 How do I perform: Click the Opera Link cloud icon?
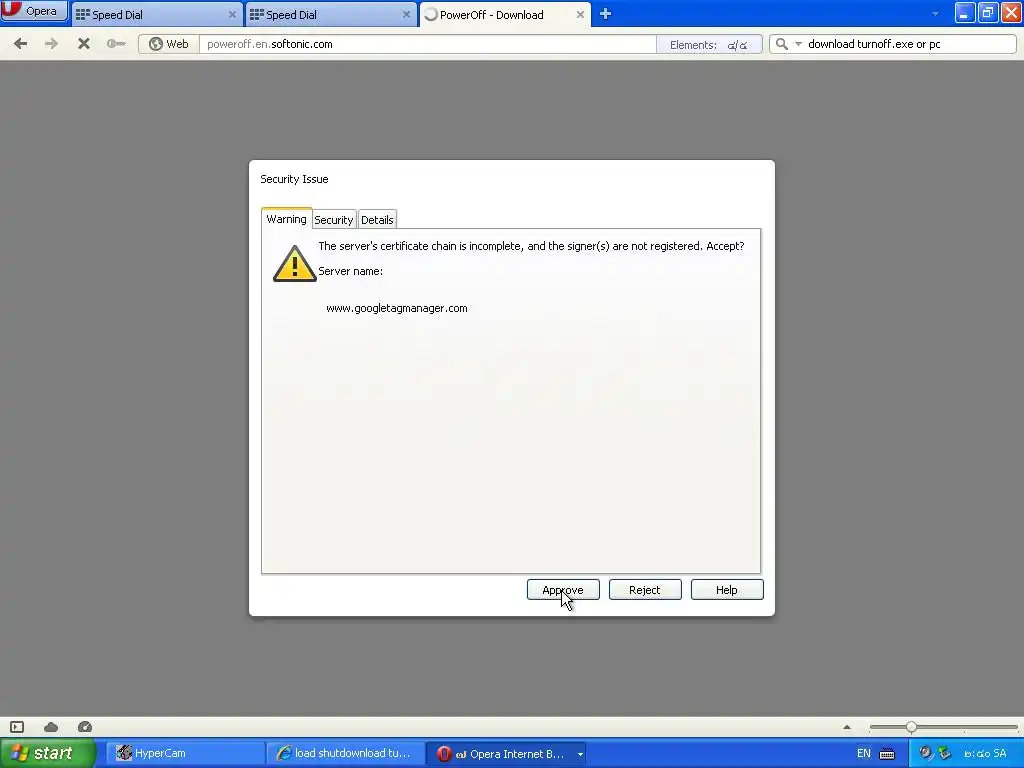51,727
